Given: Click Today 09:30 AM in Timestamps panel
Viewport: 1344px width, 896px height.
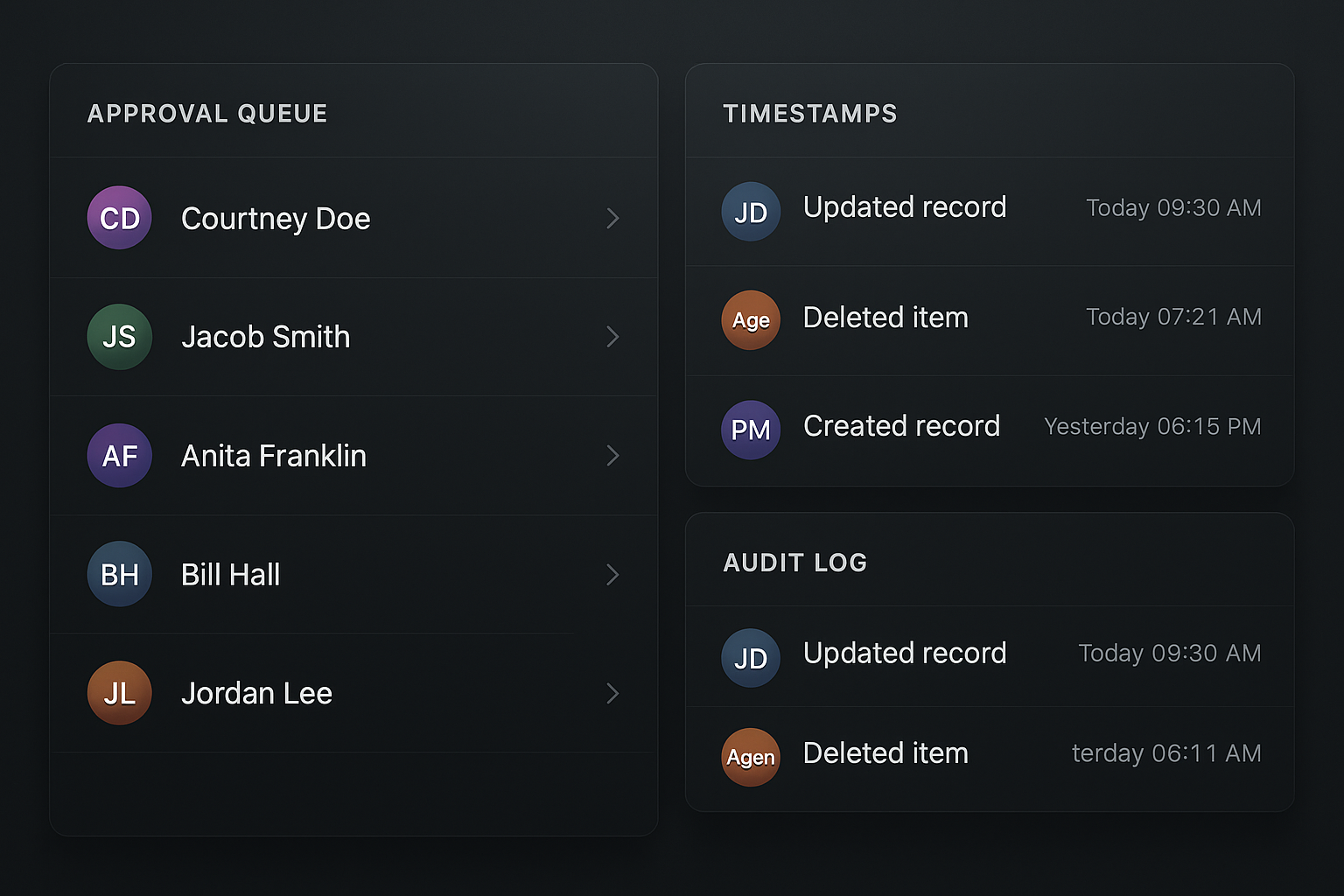Looking at the screenshot, I should (1173, 208).
